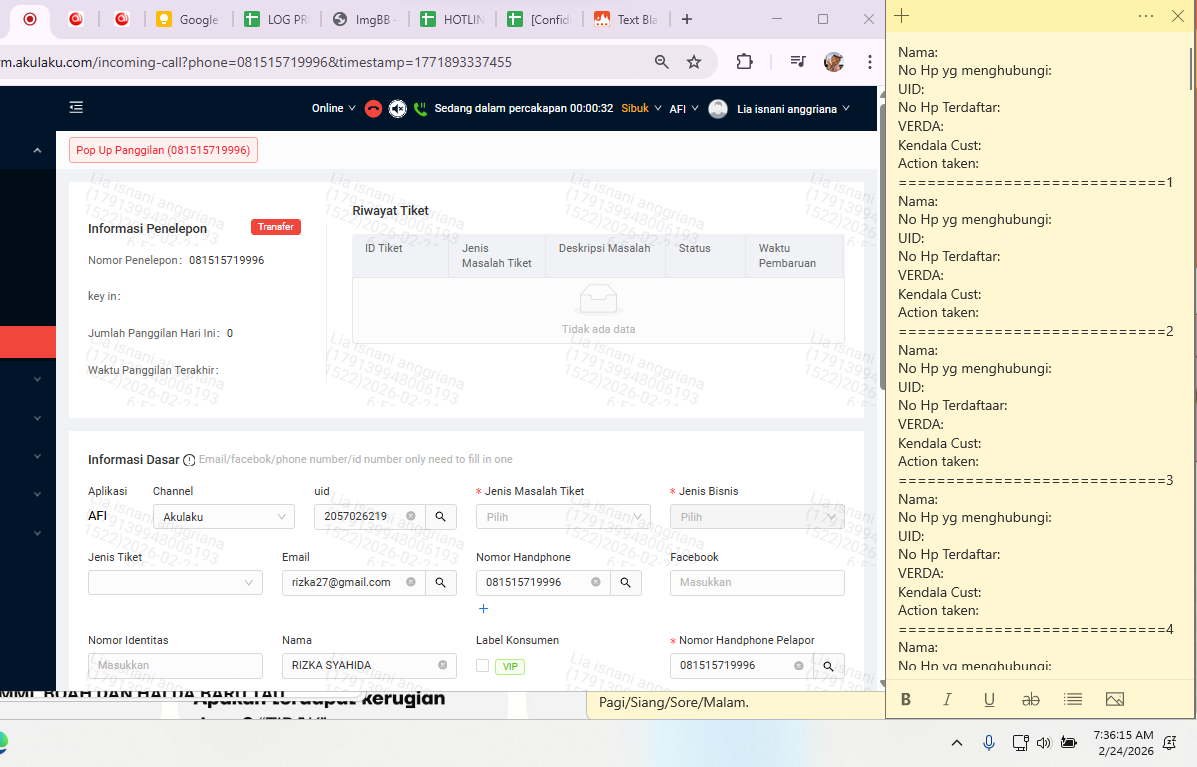Clear the Email field value

click(411, 582)
